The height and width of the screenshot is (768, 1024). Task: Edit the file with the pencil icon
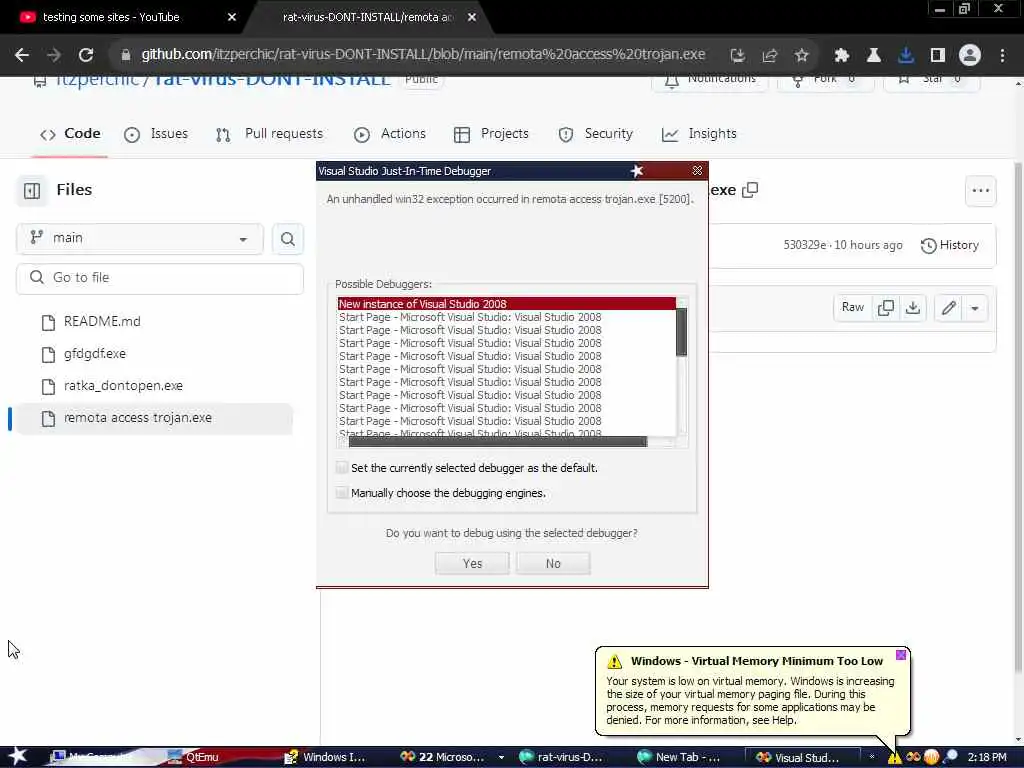click(948, 308)
